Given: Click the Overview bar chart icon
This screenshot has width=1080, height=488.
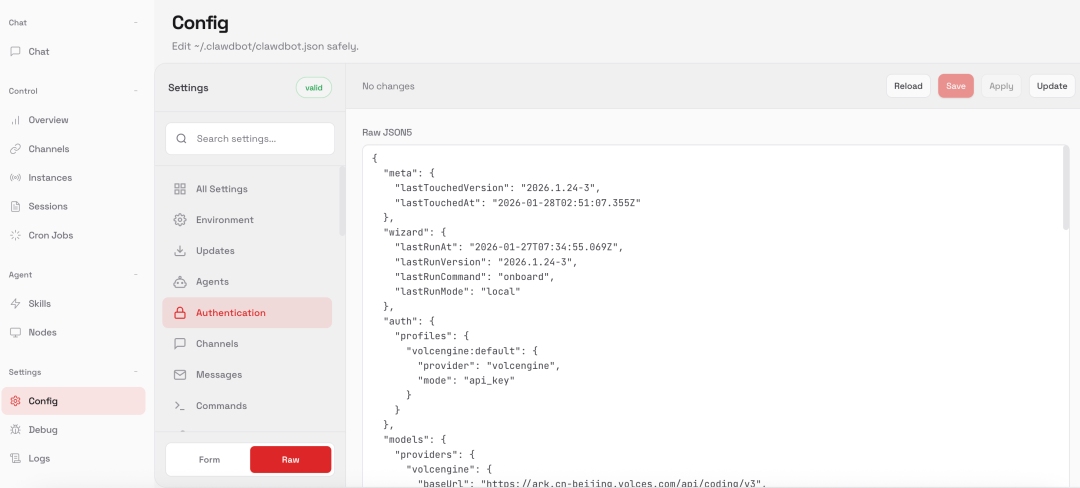Looking at the screenshot, I should tap(15, 120).
